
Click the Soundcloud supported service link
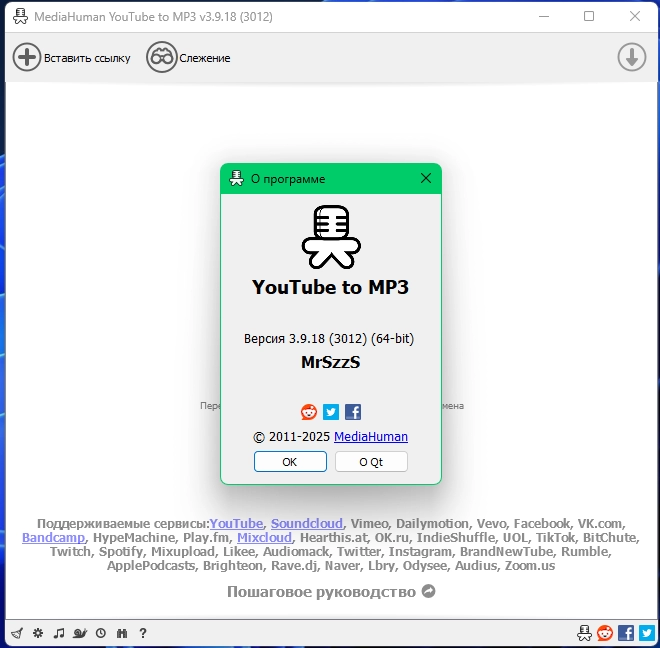pos(307,523)
